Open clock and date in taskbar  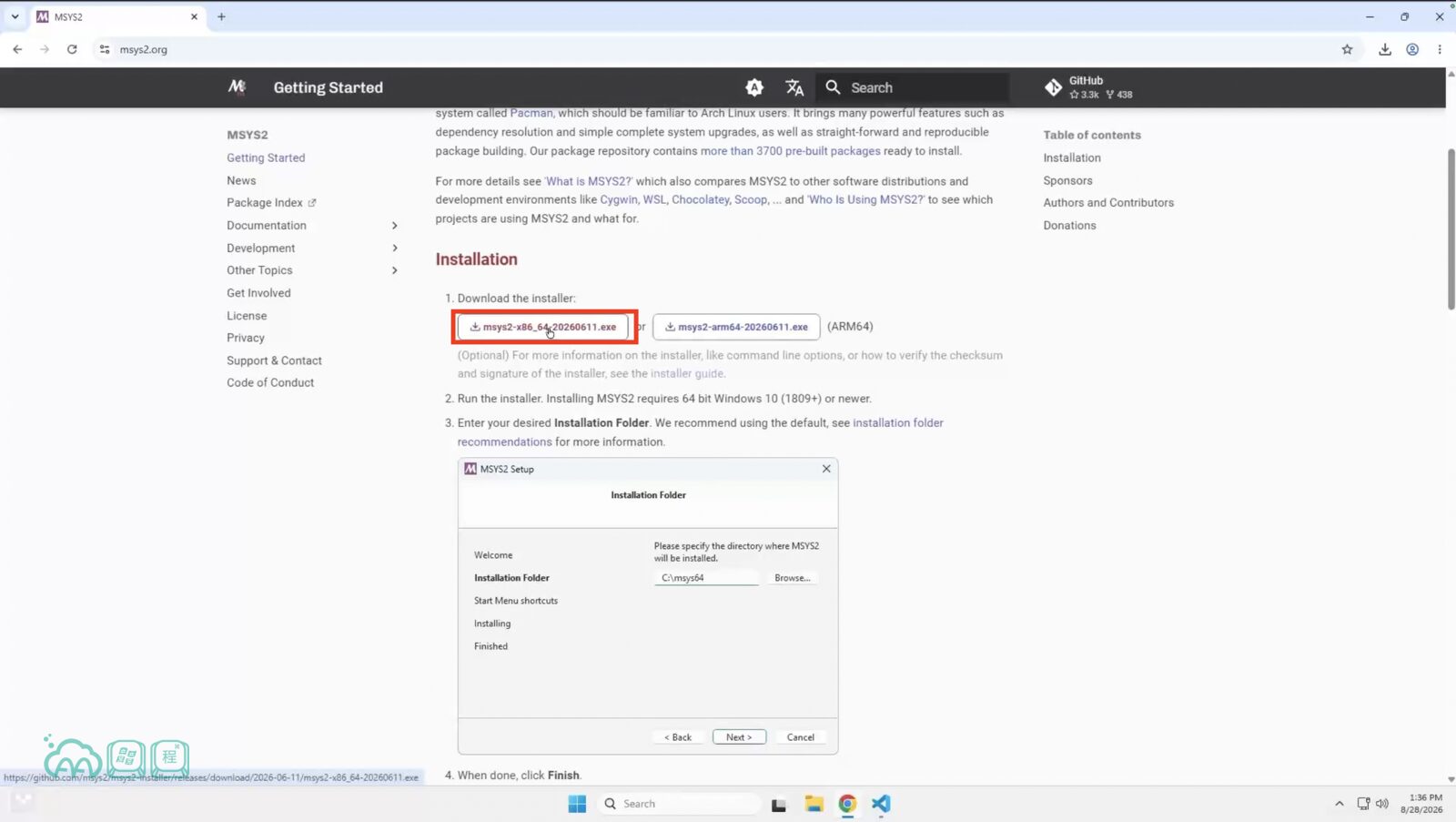click(1421, 804)
